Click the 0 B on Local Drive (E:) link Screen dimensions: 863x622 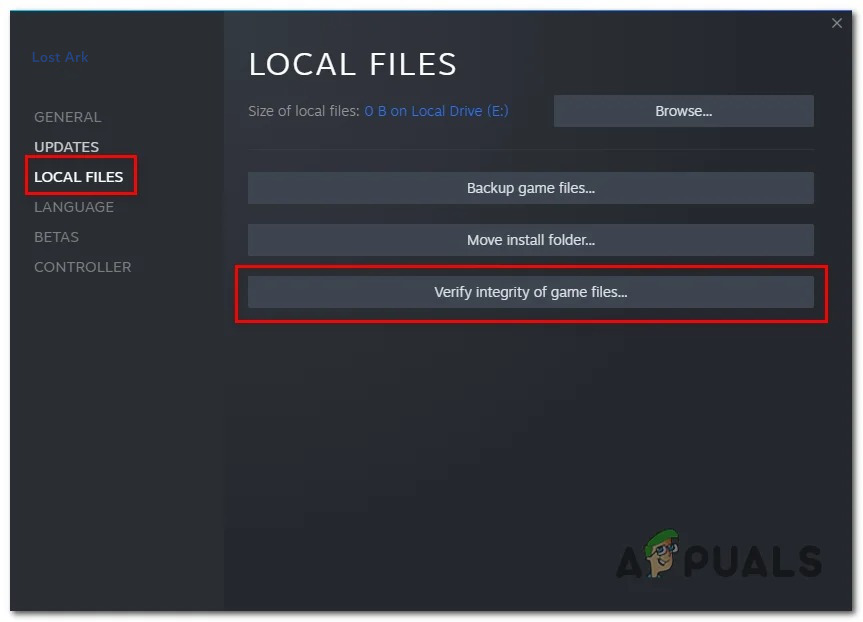click(436, 111)
